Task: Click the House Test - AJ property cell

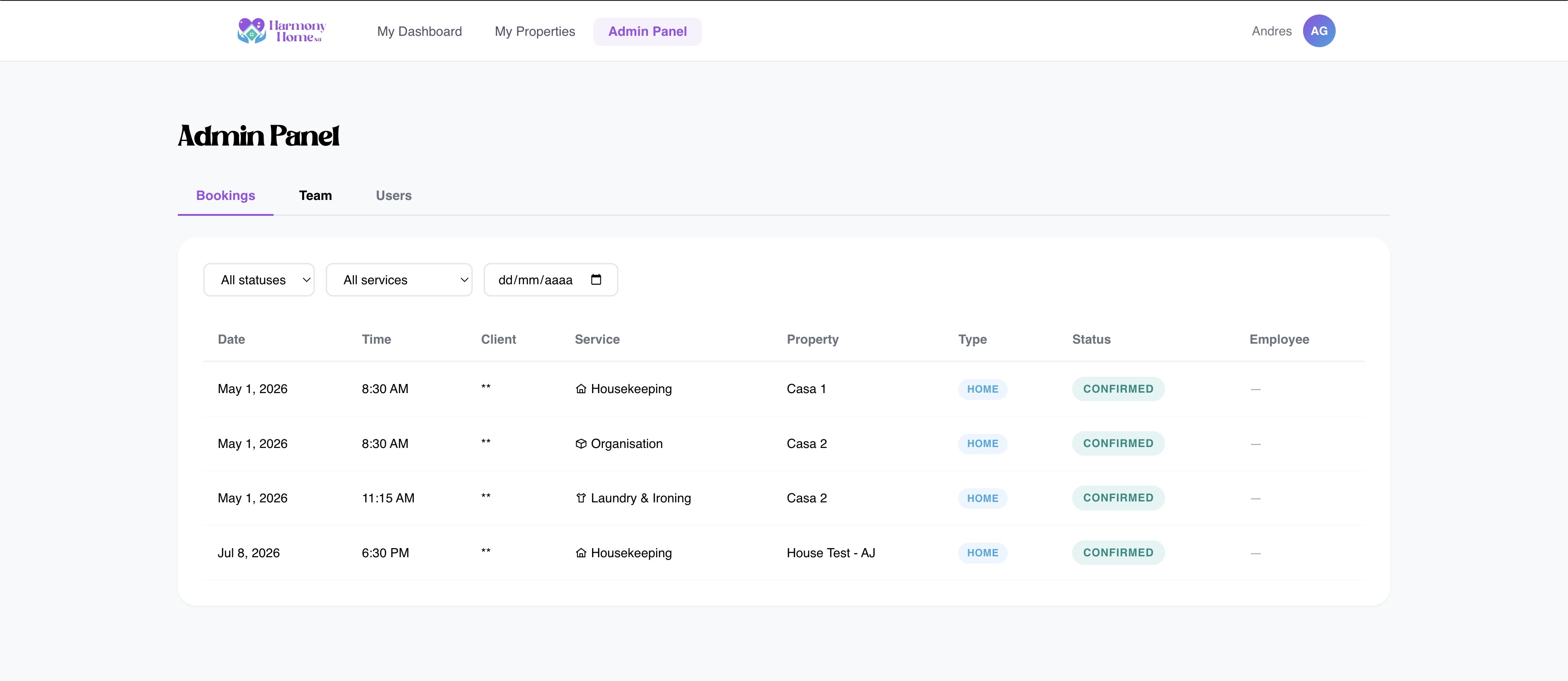Action: tap(830, 553)
